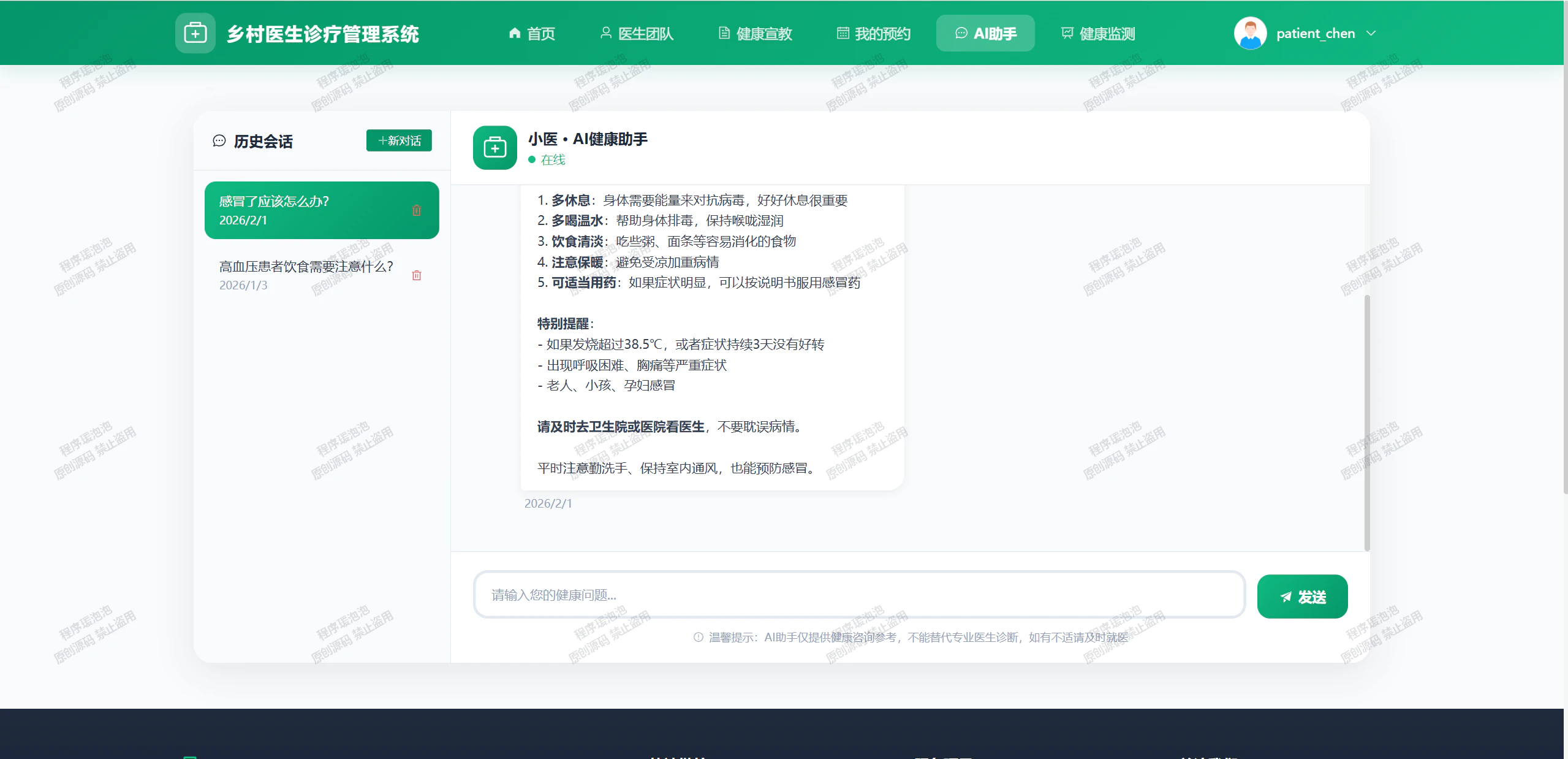Delete the 感冒了应该怎么办? conversation
1568x759 pixels.
pos(417,210)
